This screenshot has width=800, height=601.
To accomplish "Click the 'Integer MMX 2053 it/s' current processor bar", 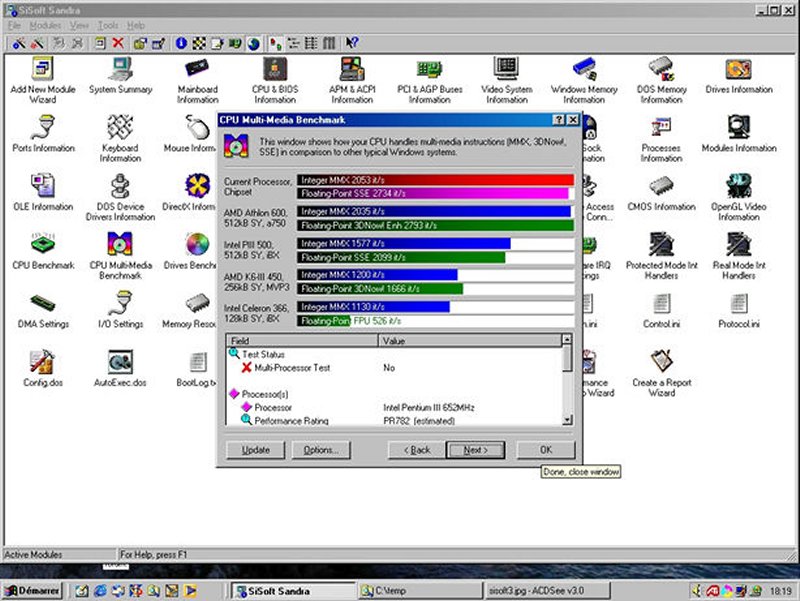I will point(436,180).
